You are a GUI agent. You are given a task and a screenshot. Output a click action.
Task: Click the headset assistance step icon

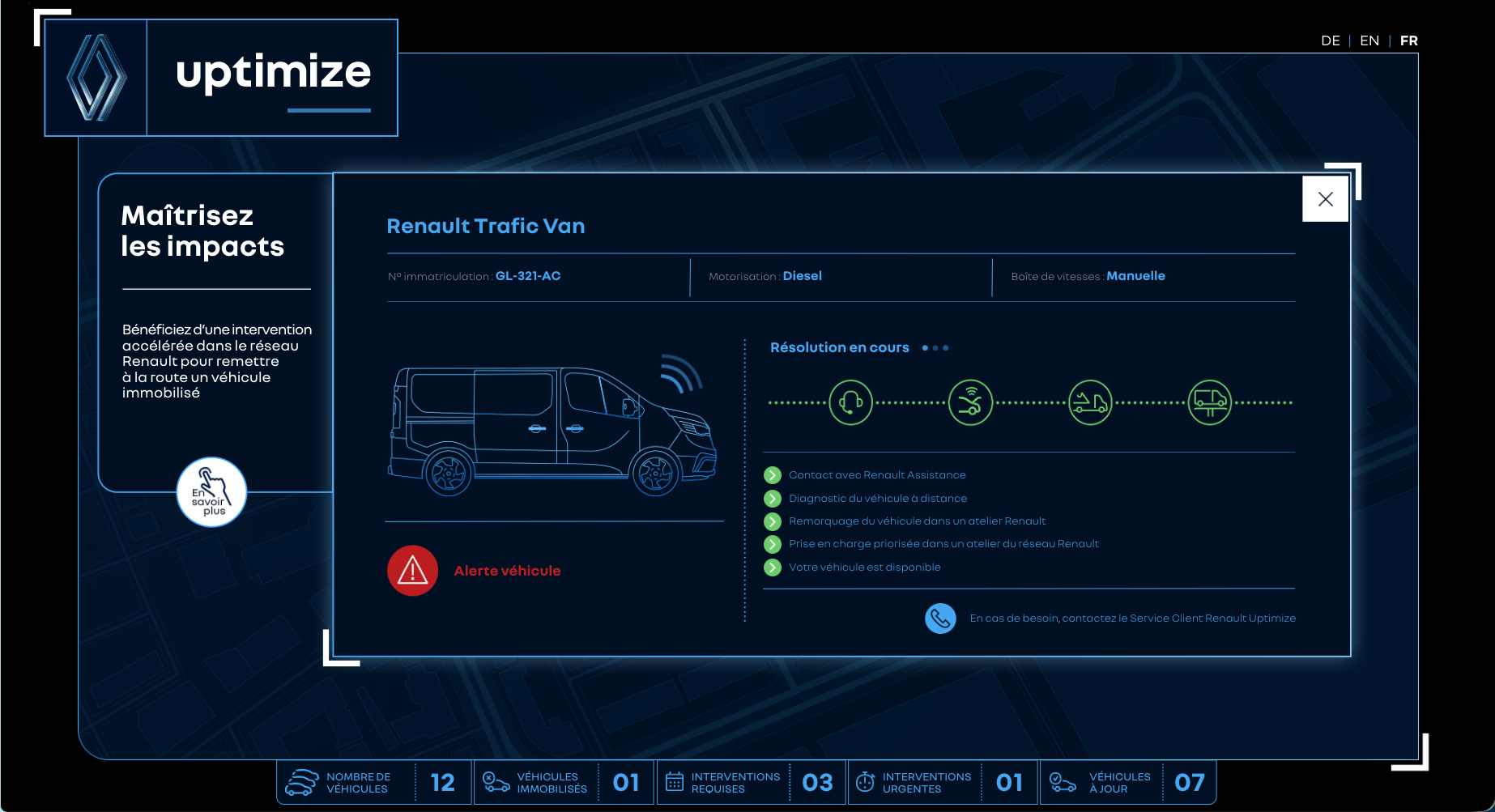[x=850, y=402]
